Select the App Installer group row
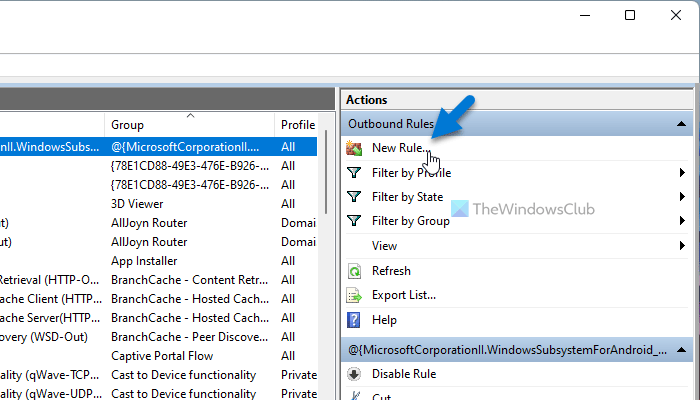700x400 pixels. (158, 261)
